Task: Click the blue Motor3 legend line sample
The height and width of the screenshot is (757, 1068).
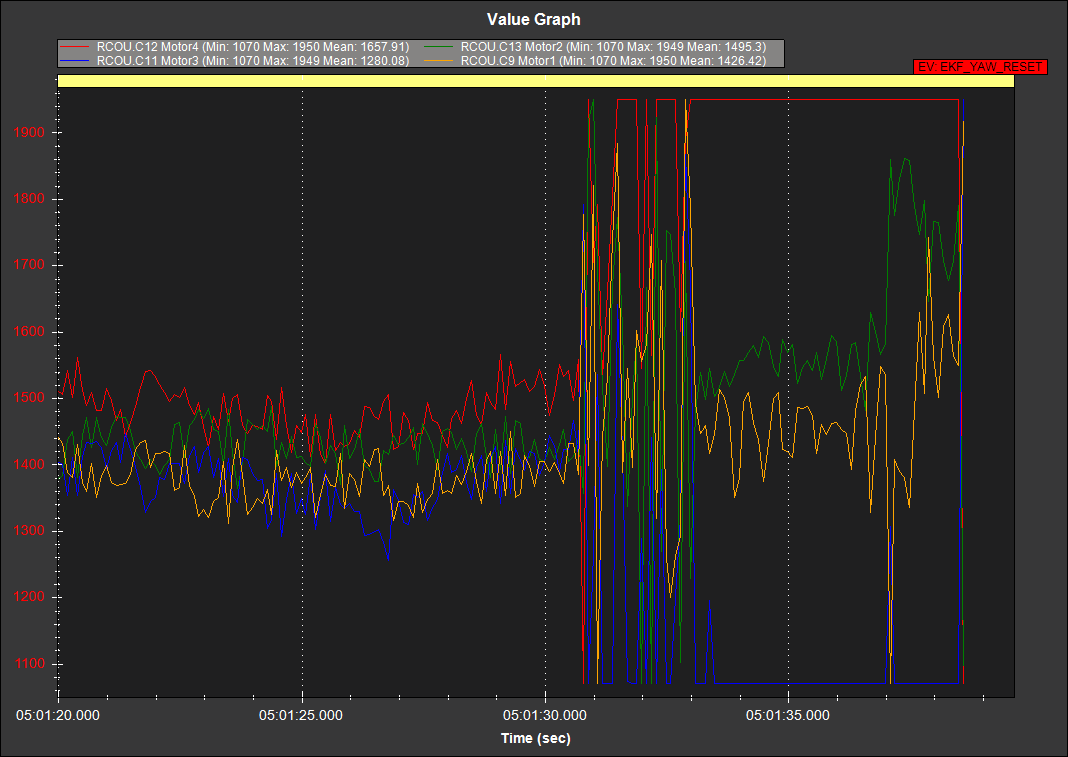Action: coord(75,61)
